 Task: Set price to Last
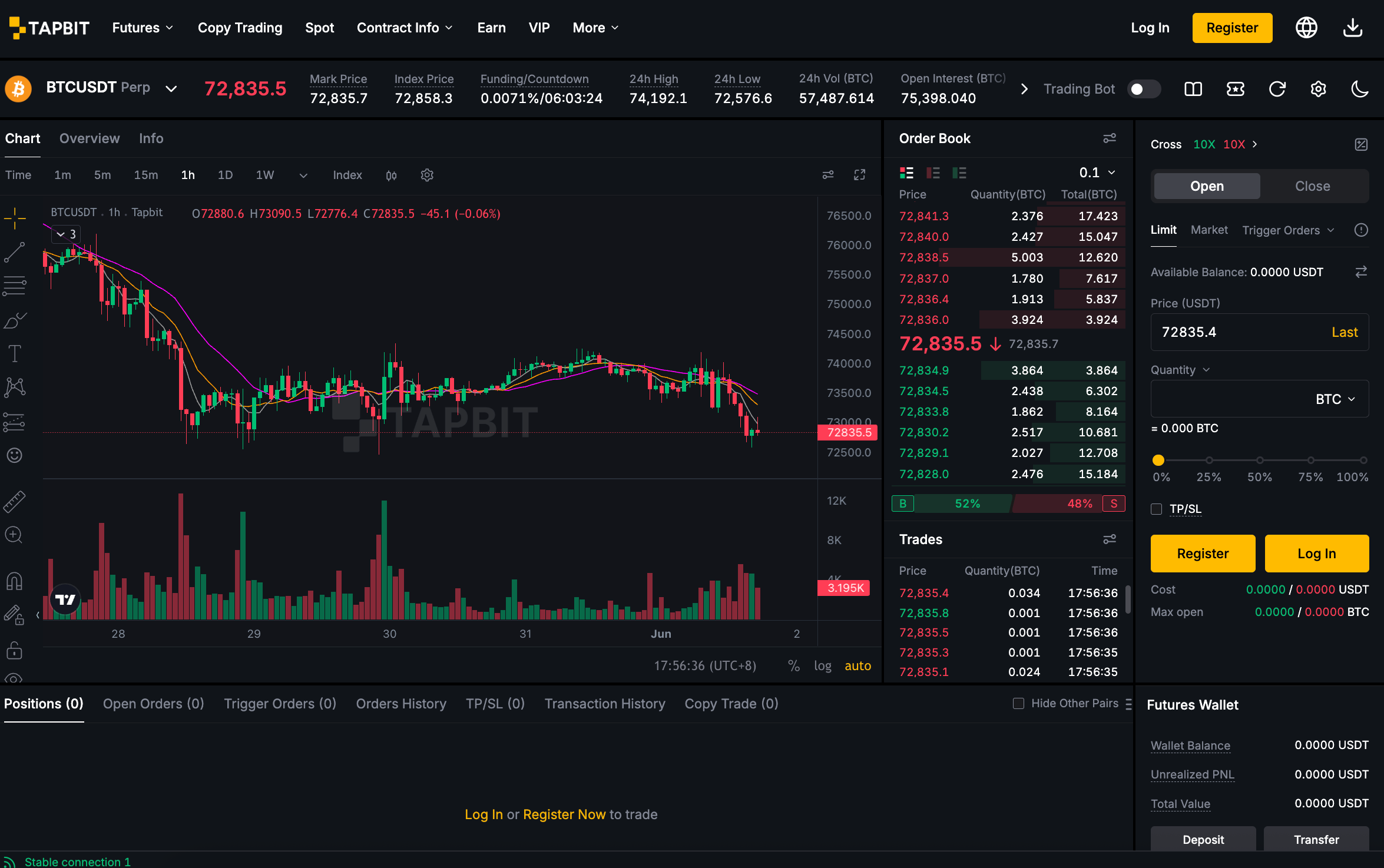pos(1345,332)
